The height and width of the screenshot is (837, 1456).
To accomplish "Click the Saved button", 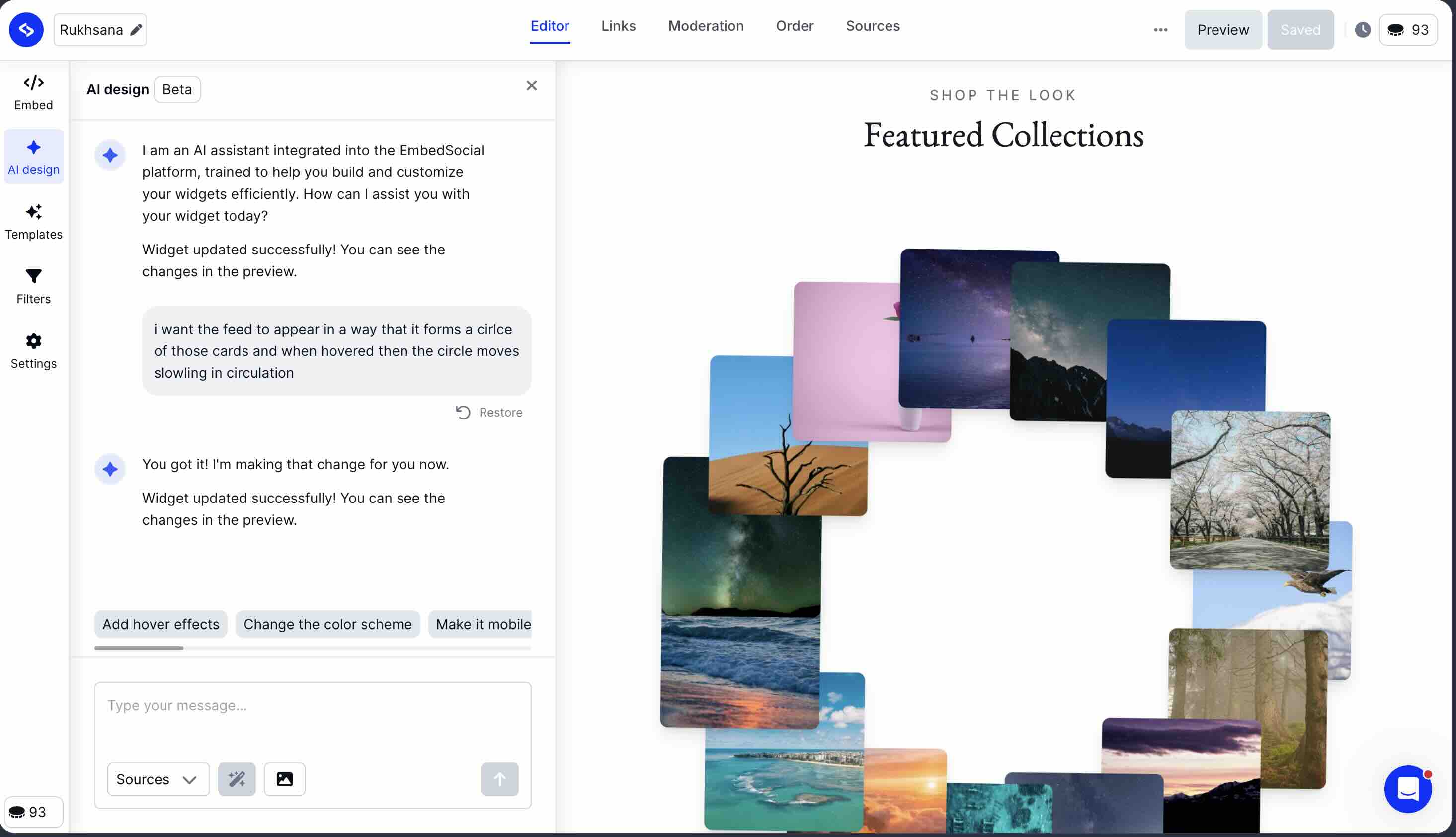I will [1300, 30].
